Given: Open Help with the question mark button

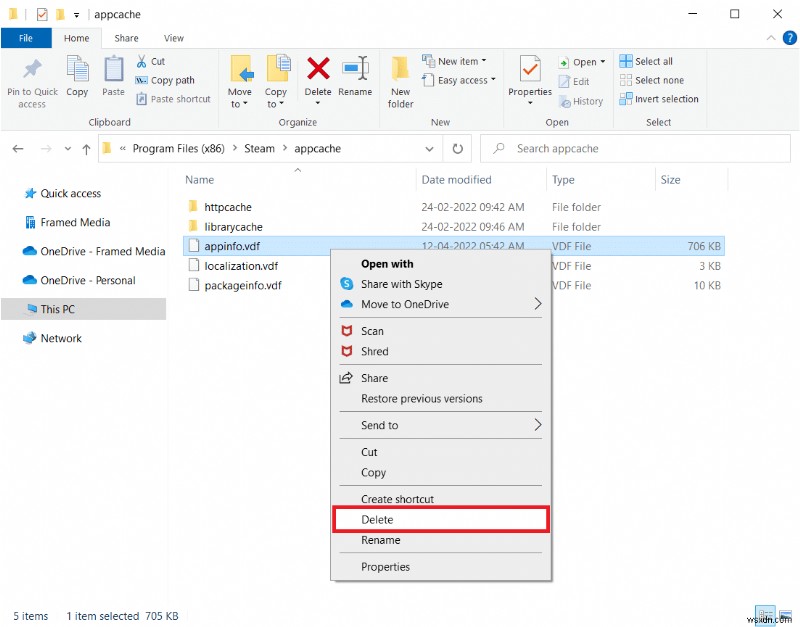Looking at the screenshot, I should point(789,38).
